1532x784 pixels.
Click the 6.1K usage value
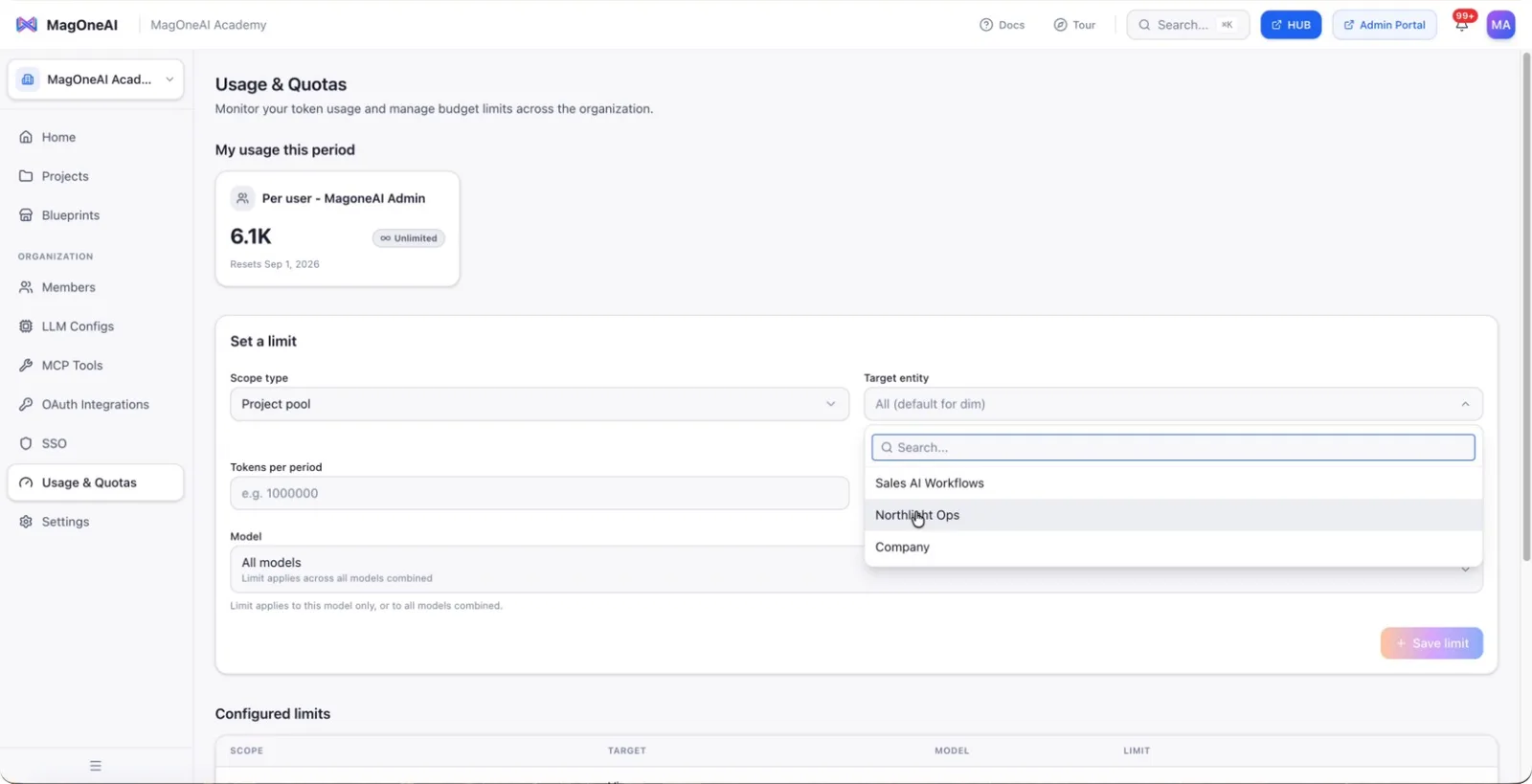pyautogui.click(x=251, y=236)
